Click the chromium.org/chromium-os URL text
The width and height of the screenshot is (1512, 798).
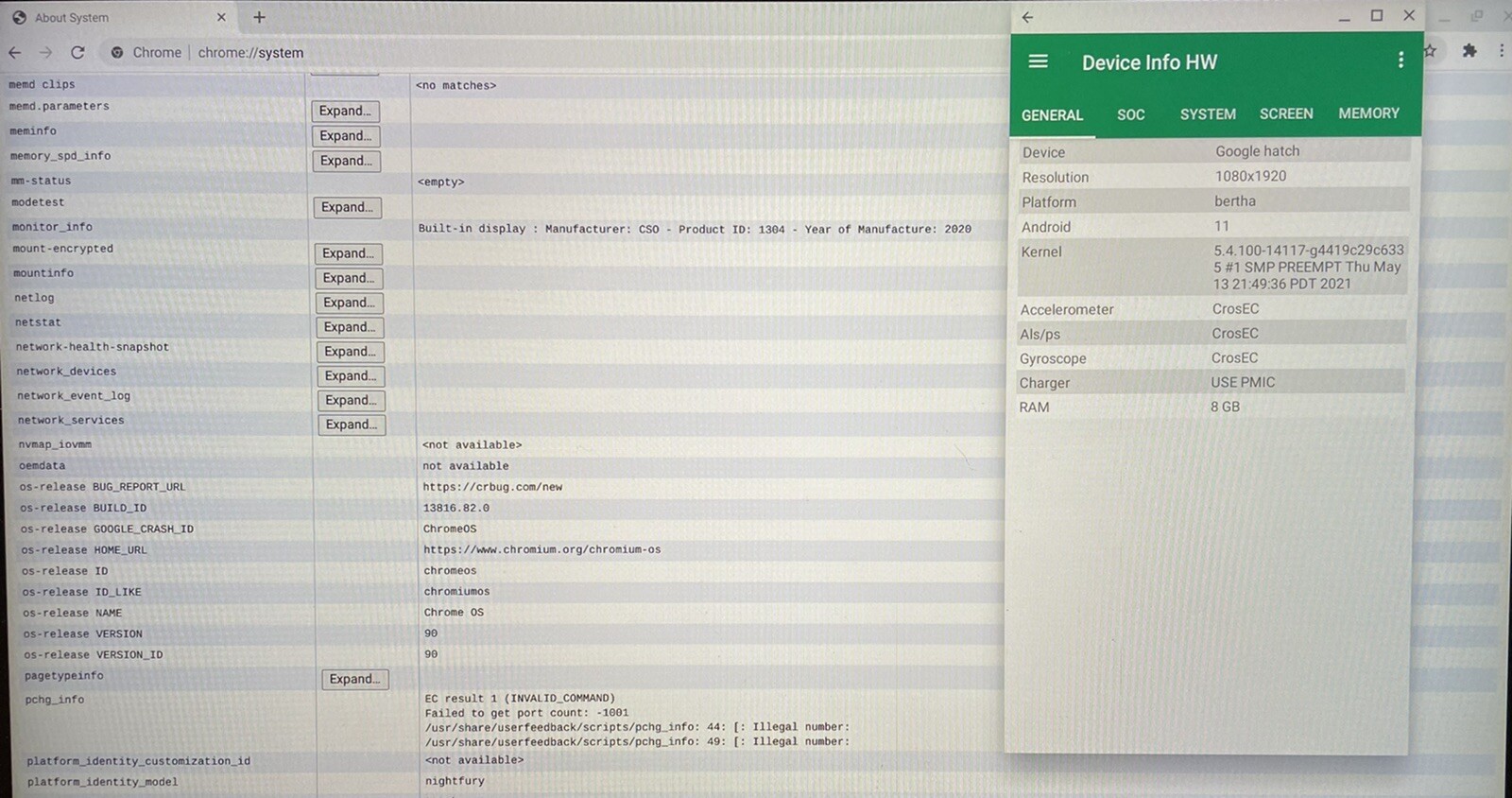[x=542, y=549]
